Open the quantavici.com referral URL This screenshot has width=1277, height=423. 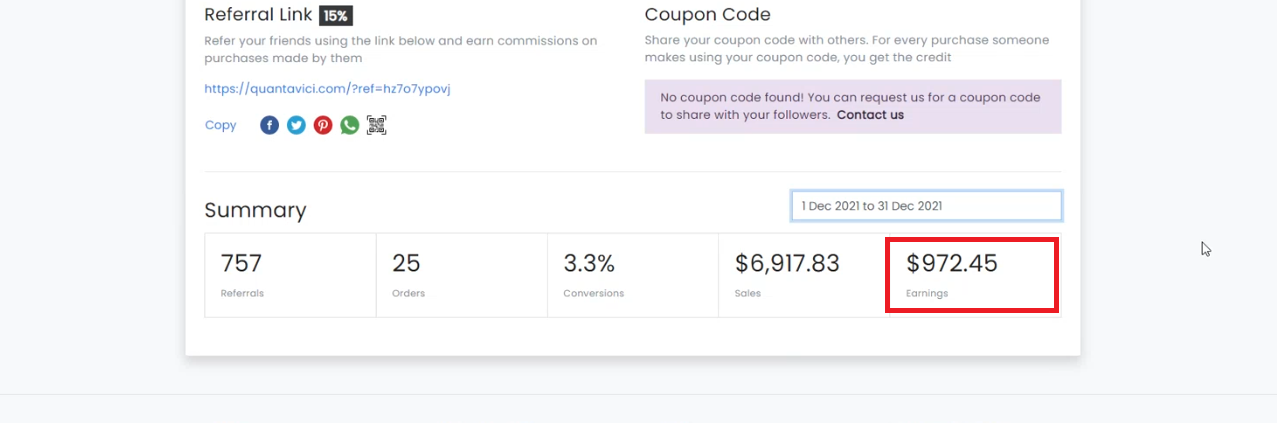[x=327, y=89]
